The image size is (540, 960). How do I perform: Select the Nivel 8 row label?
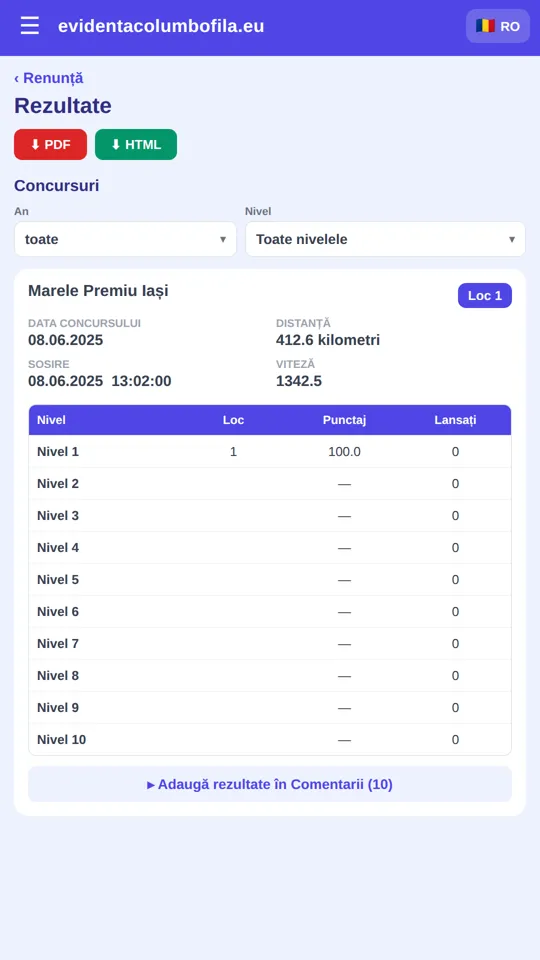[x=58, y=675]
